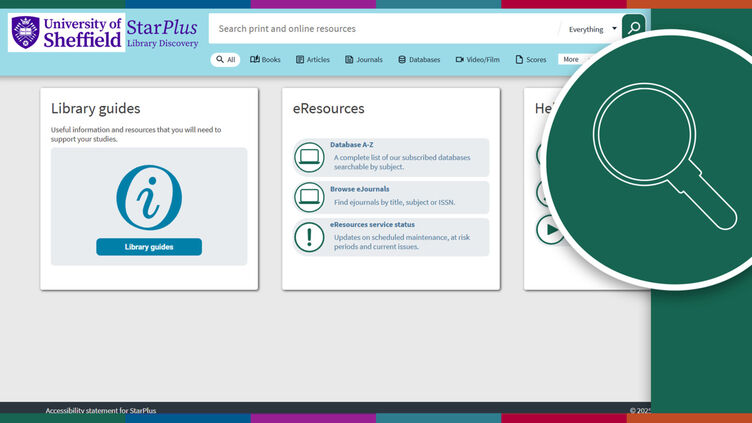Viewport: 752px width, 423px height.
Task: Choose the Databases filter
Action: point(419,60)
